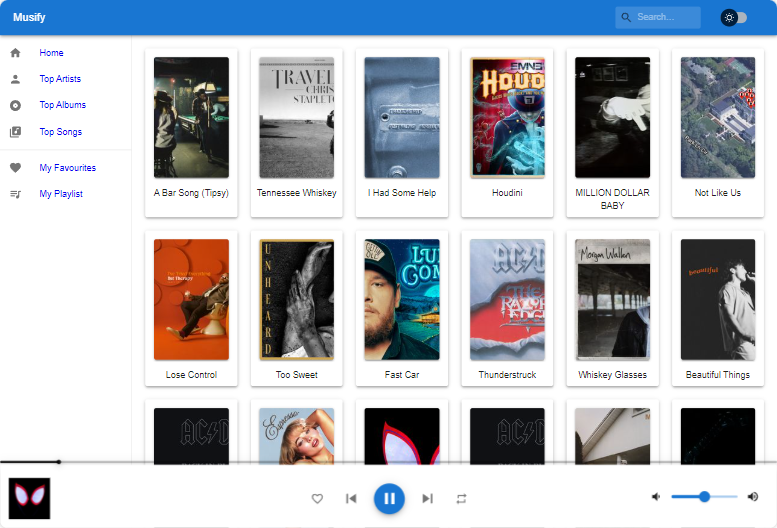
Task: Skip to the next track
Action: (x=427, y=498)
